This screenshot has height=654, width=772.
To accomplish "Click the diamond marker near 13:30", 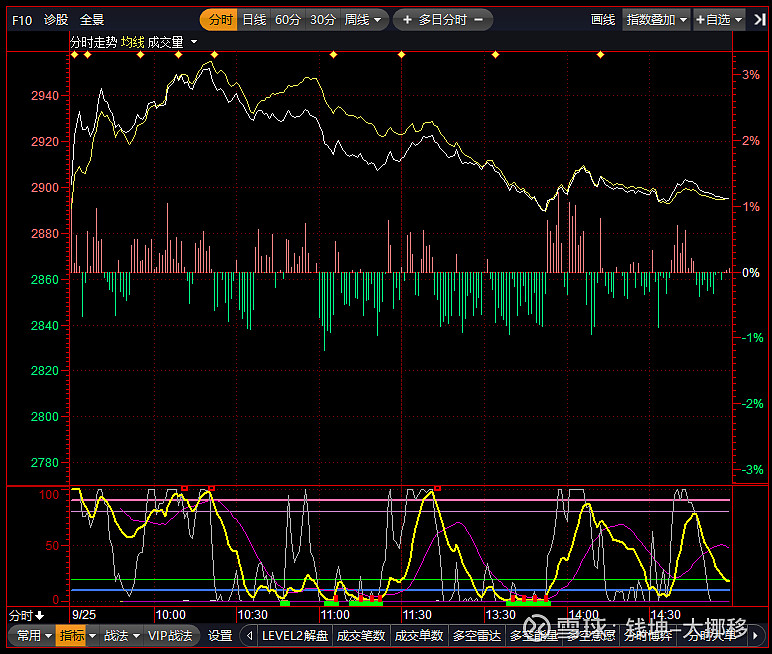I will (496, 55).
